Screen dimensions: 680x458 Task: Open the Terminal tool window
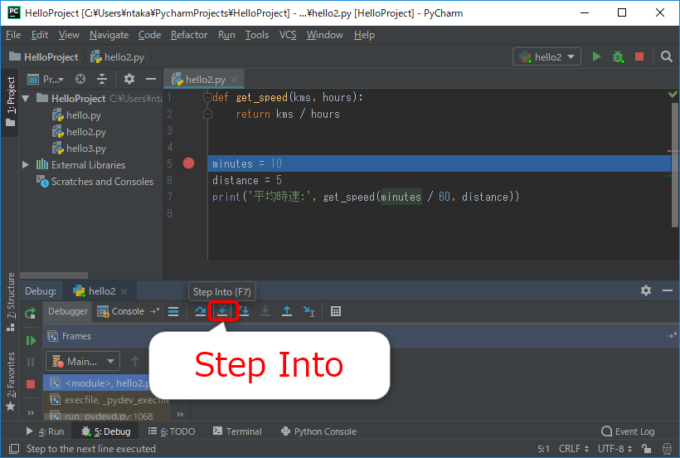[237, 432]
